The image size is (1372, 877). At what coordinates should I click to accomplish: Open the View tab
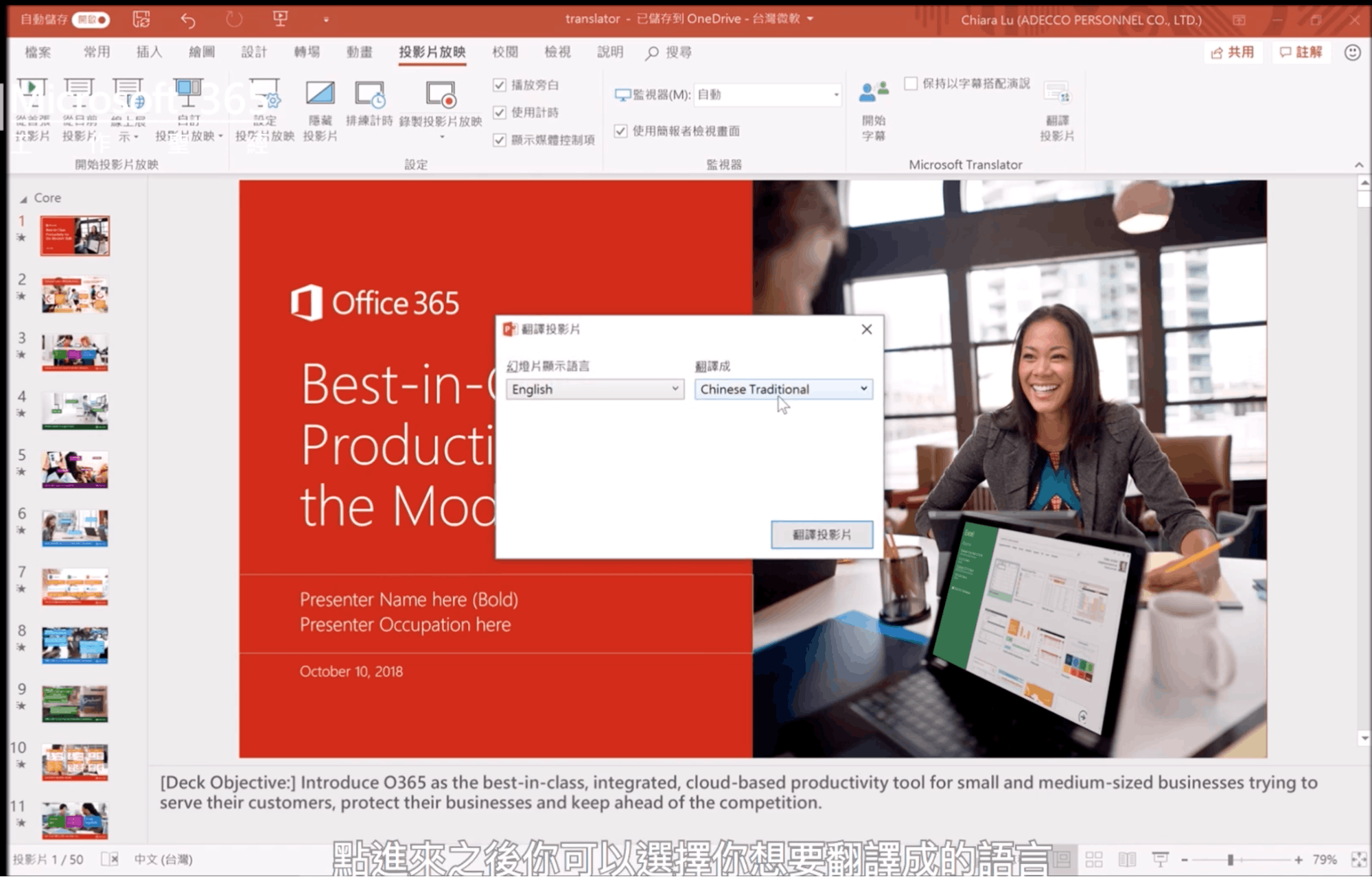(557, 52)
